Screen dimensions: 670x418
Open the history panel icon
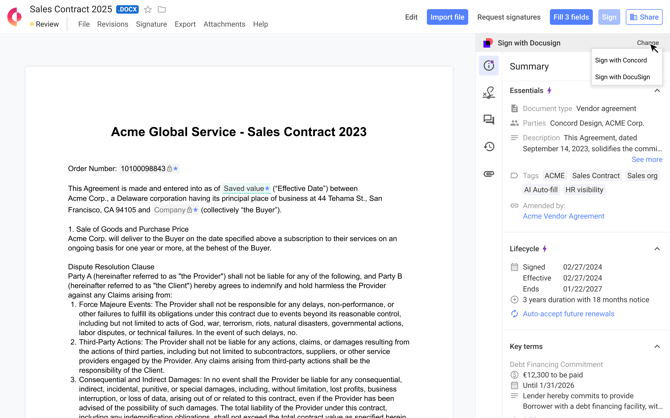click(x=489, y=147)
